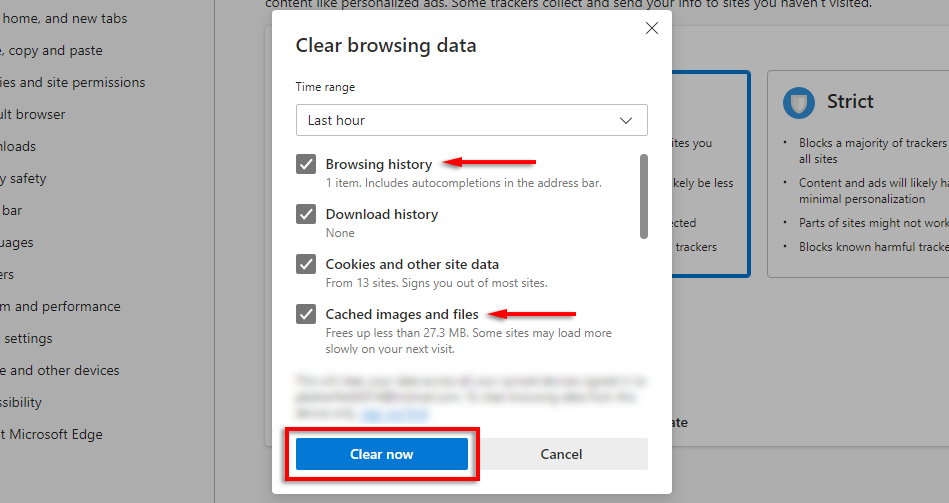Open phone and other devices settings

click(62, 370)
